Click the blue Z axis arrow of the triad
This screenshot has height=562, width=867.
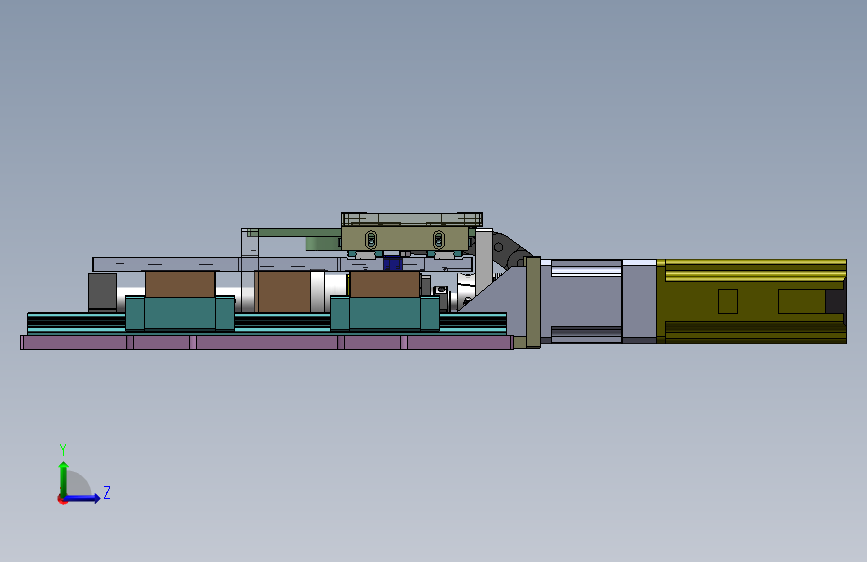[x=83, y=498]
